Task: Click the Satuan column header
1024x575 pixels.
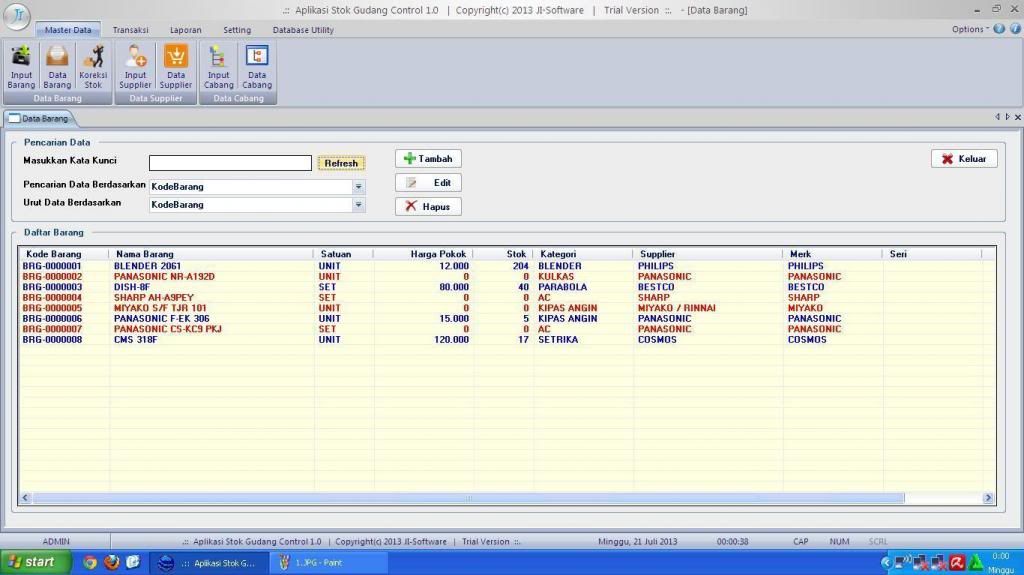Action: [344, 254]
